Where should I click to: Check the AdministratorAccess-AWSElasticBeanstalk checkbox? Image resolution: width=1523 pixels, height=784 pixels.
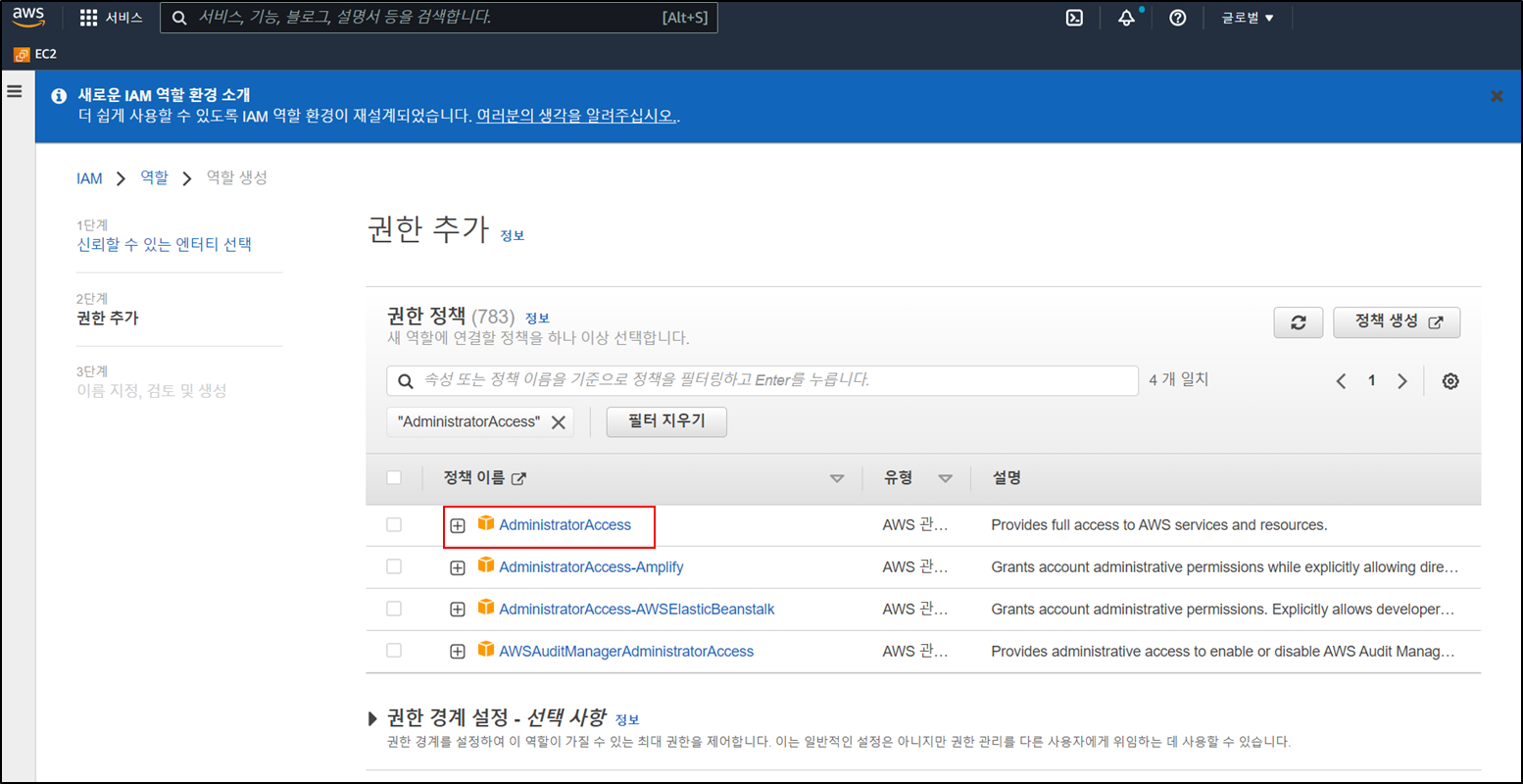(x=394, y=609)
